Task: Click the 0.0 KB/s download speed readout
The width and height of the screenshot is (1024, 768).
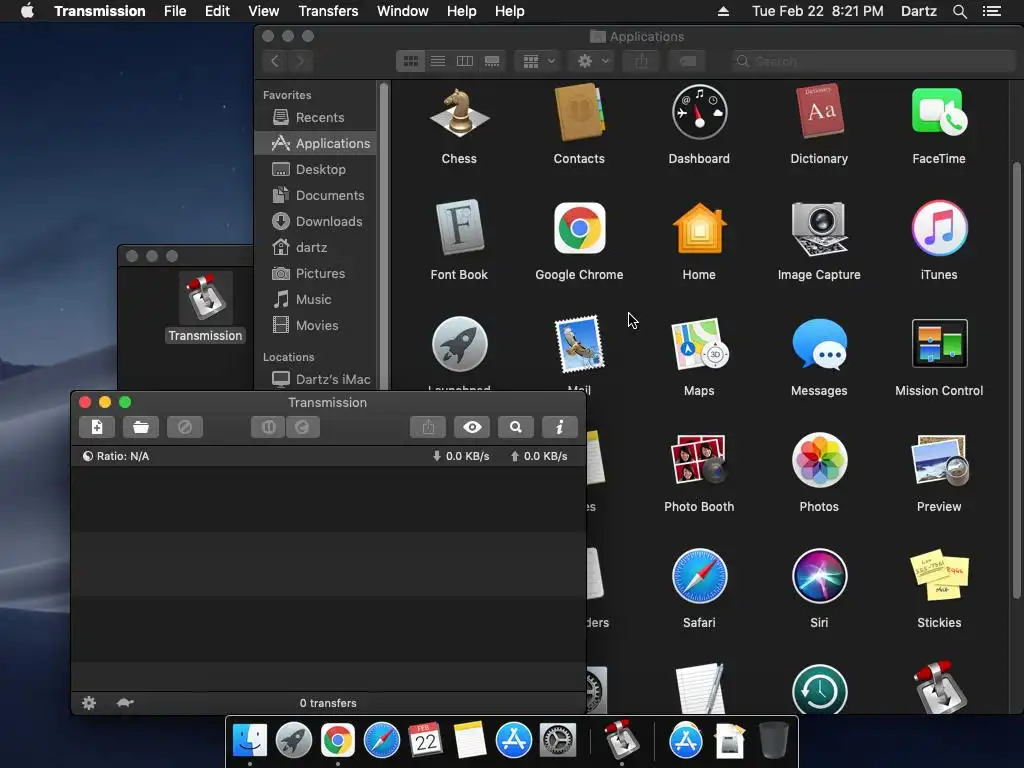Action: (x=461, y=456)
